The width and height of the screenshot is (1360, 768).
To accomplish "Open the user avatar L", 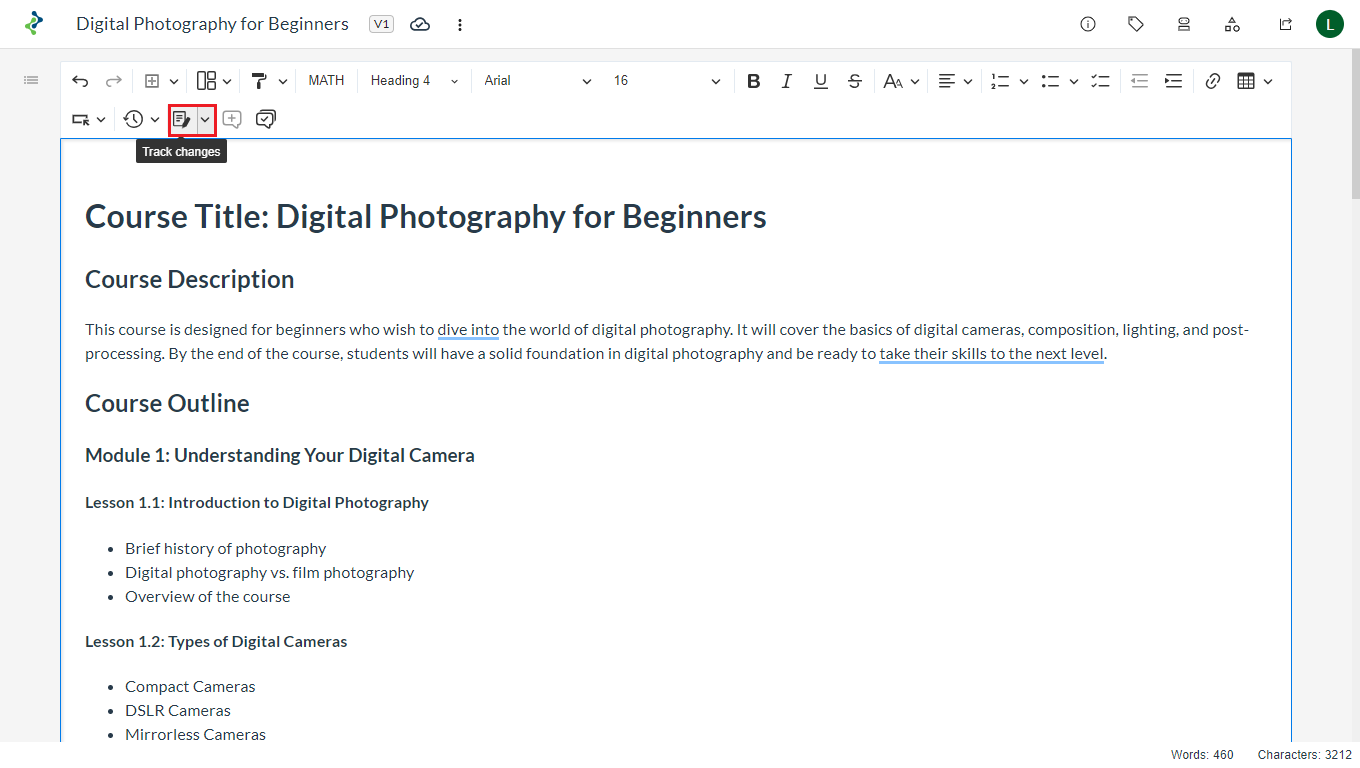I will 1330,24.
